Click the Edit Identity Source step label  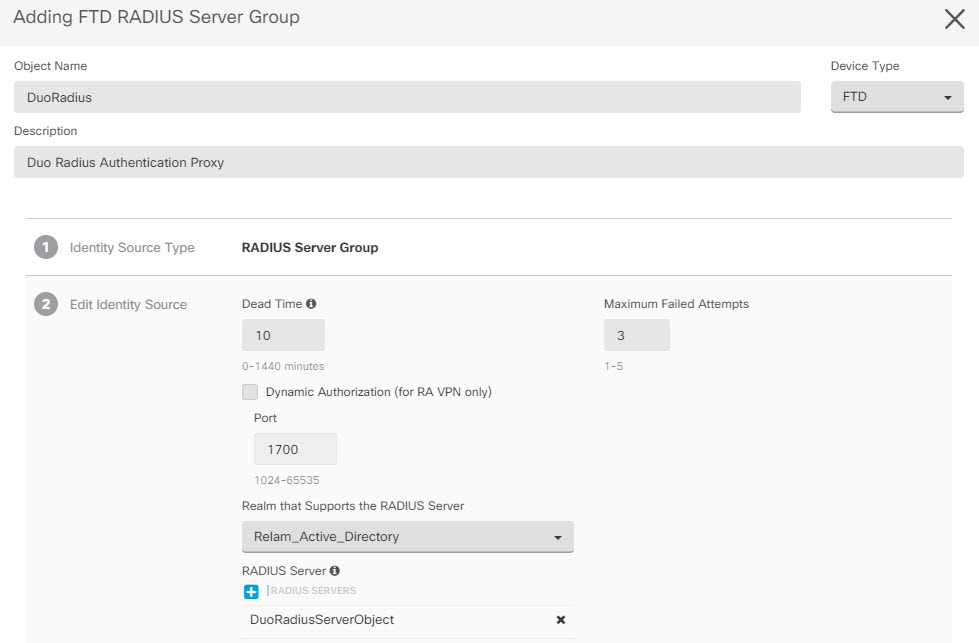128,304
